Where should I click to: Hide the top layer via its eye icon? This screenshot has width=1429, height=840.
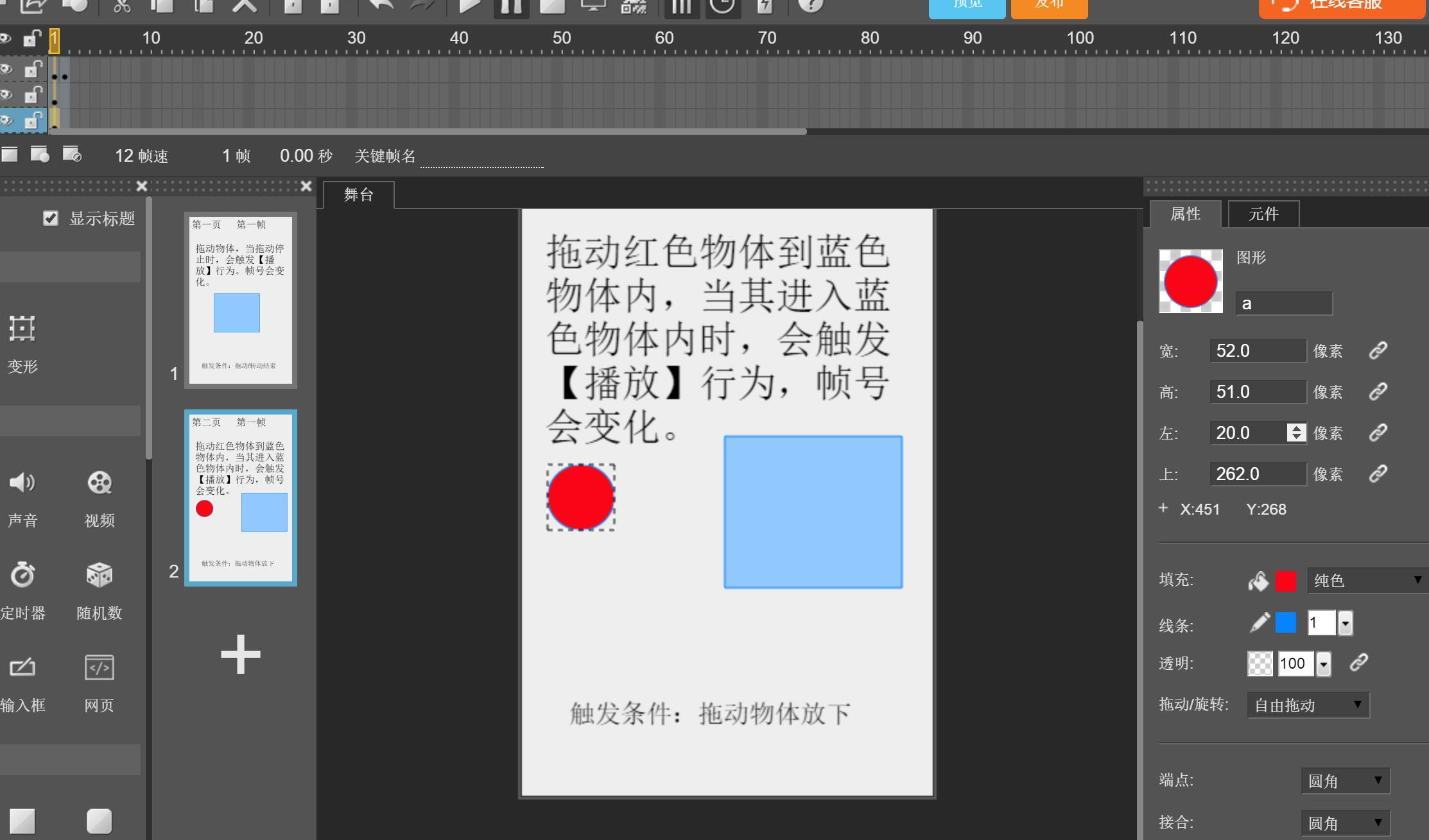pyautogui.click(x=6, y=69)
